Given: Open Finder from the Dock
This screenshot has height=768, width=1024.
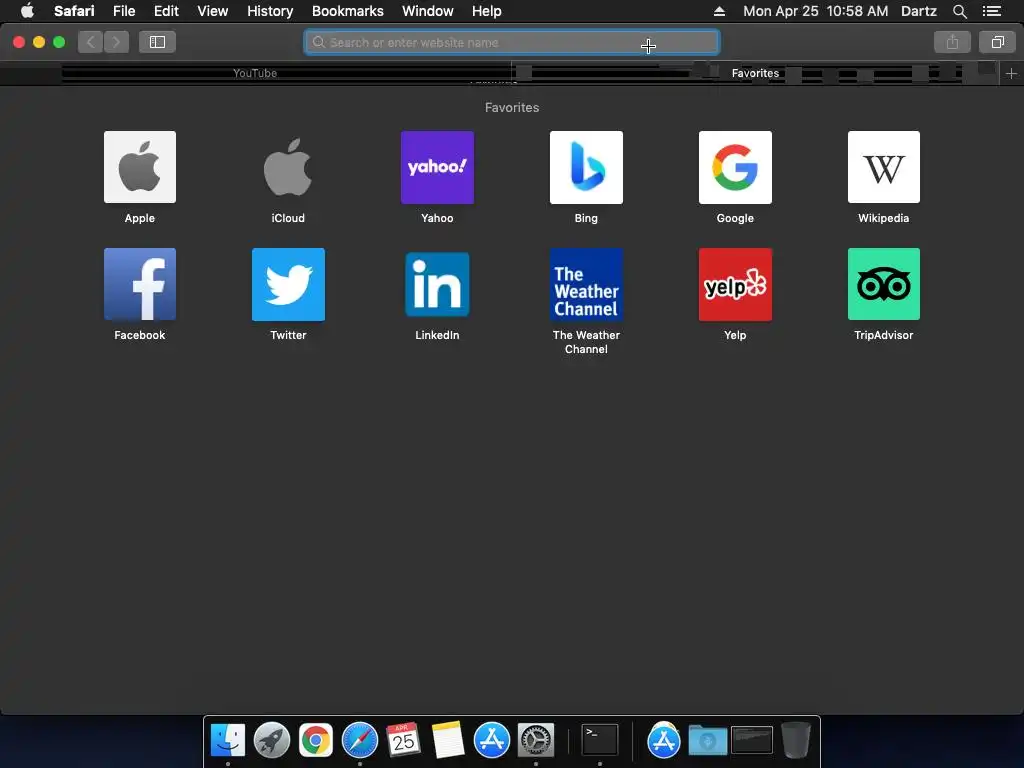Looking at the screenshot, I should [228, 741].
